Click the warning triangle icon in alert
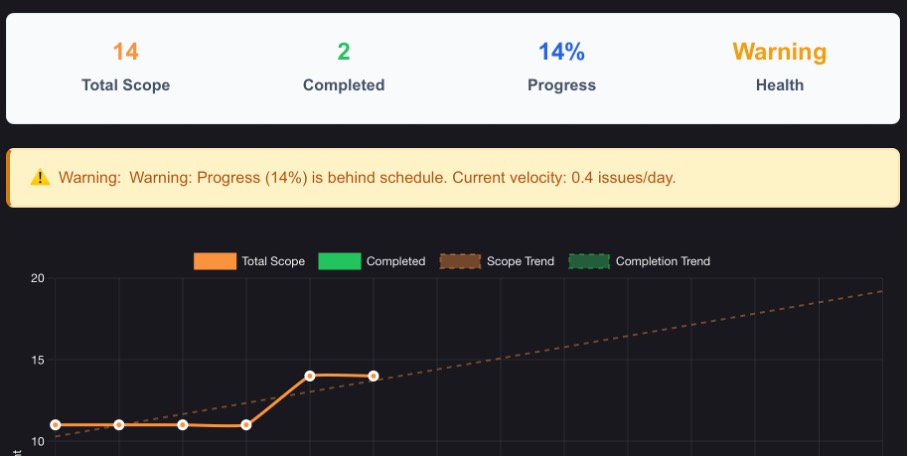Viewport: 908px width, 456px height. tap(40, 178)
